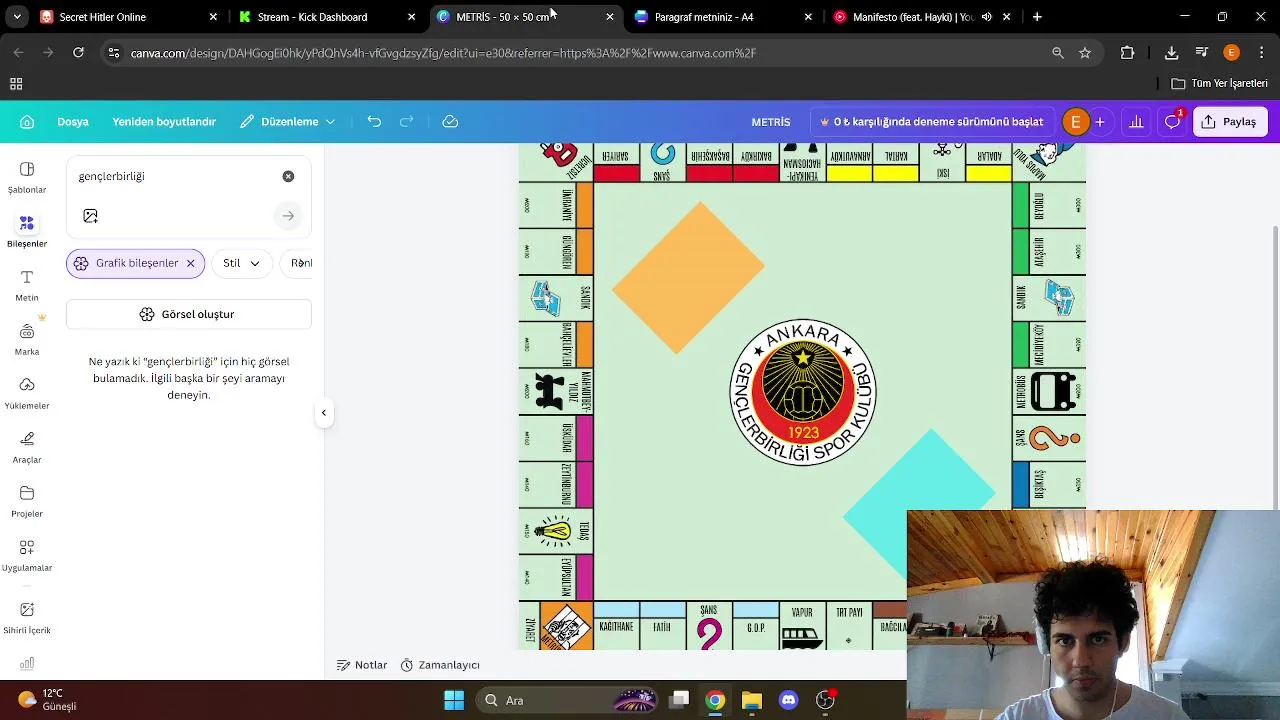
Task: Open the Bileşenler sidebar panel
Action: pyautogui.click(x=27, y=231)
